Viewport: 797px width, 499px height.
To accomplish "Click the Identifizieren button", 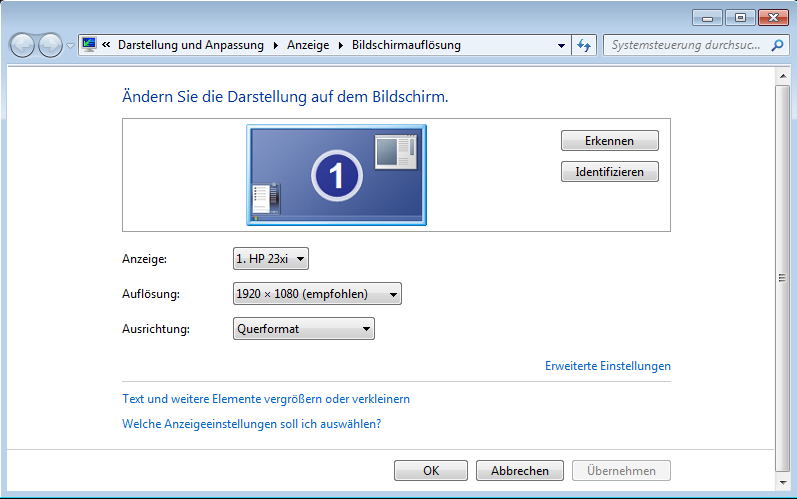I will click(x=609, y=172).
